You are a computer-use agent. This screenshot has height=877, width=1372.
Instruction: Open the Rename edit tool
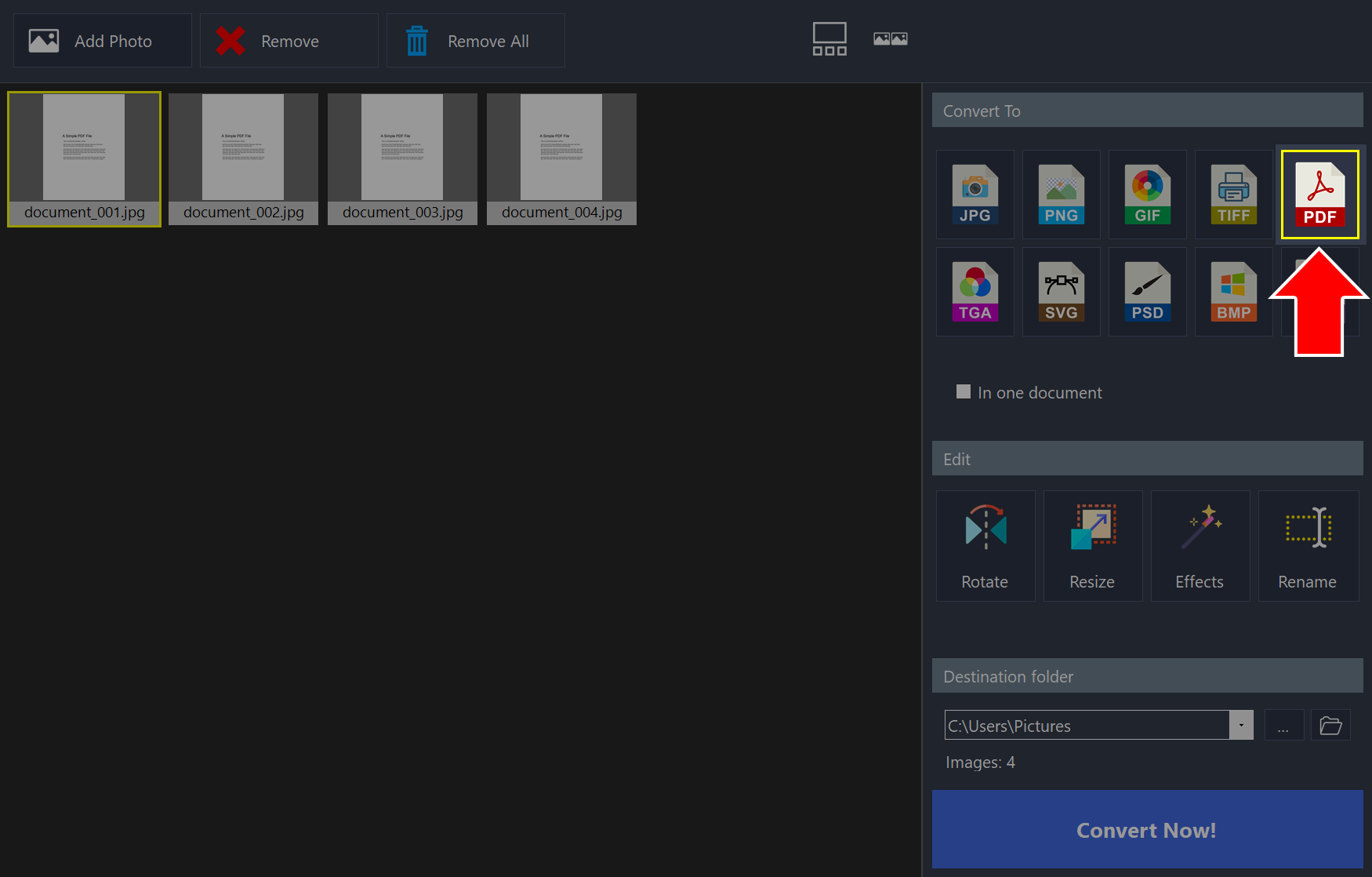coord(1308,546)
